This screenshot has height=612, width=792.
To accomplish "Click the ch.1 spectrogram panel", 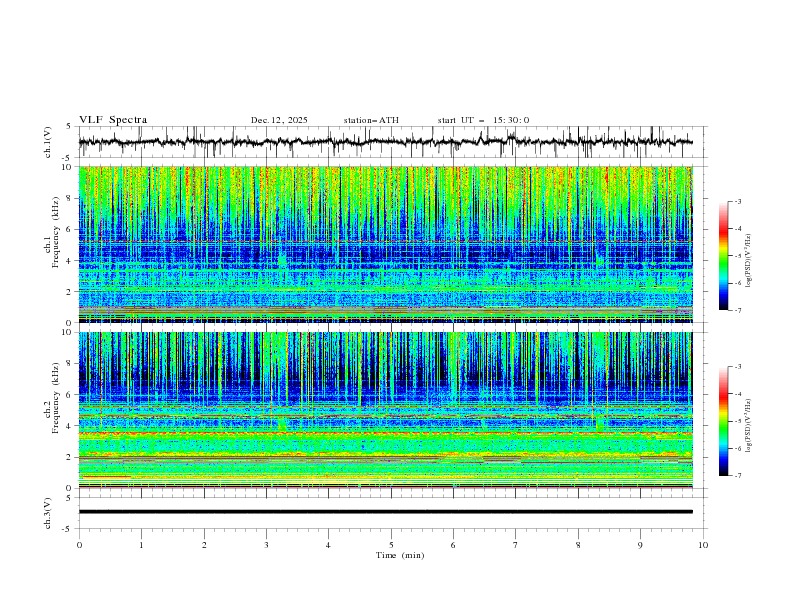I will tap(385, 244).
